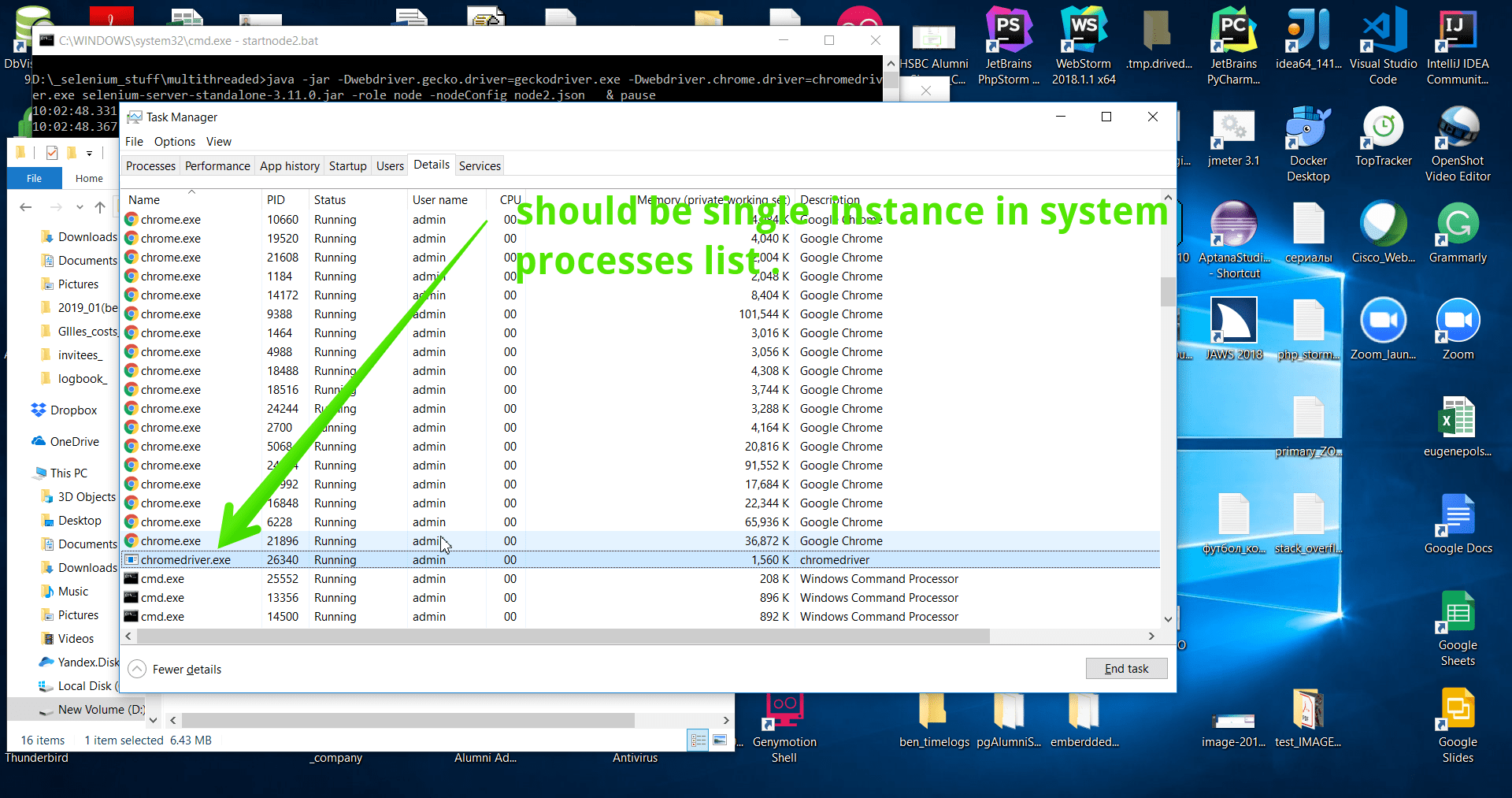Screen dimensions: 1512x798
Task: Open the Options menu in Task Manager
Action: pos(174,141)
